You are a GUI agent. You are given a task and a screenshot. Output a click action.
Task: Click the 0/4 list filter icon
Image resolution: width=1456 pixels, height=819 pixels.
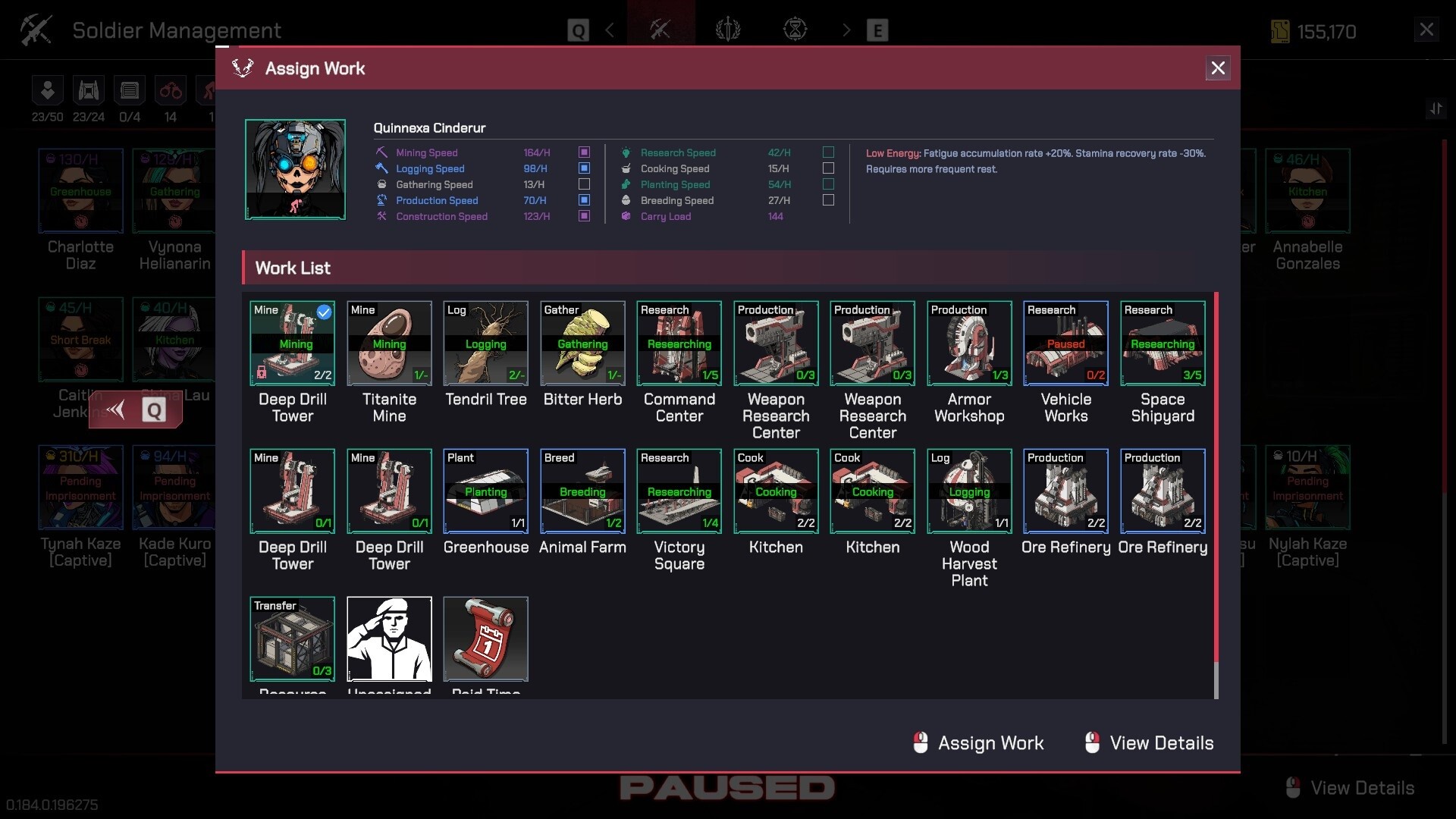130,91
